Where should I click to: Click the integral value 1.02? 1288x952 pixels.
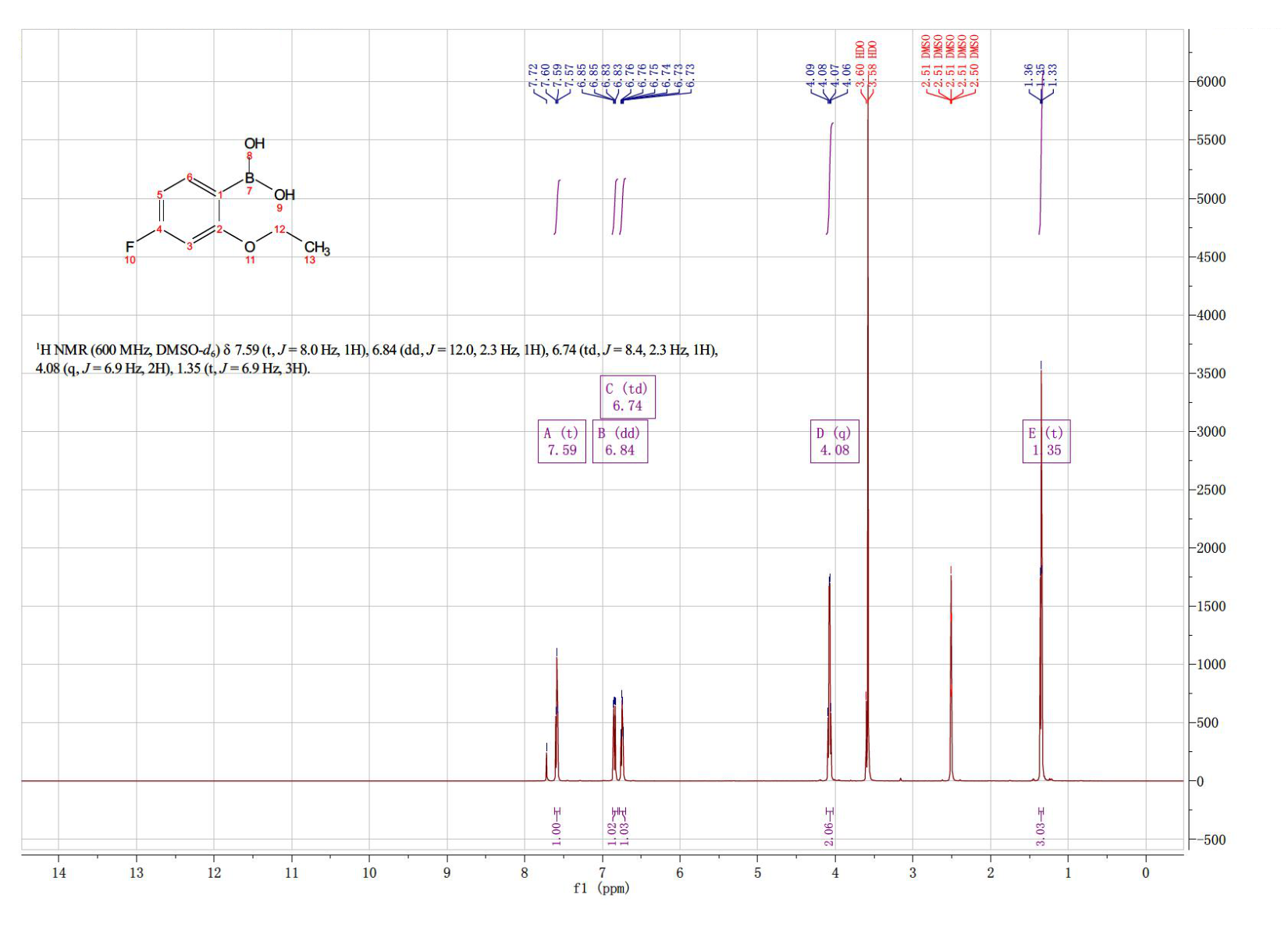613,833
